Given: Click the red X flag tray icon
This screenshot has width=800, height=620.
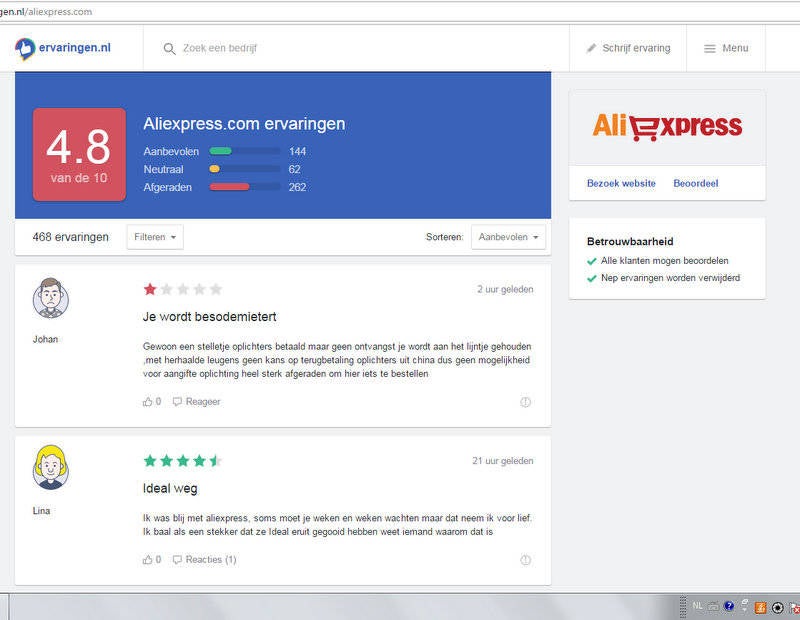Looking at the screenshot, I should coord(794,607).
